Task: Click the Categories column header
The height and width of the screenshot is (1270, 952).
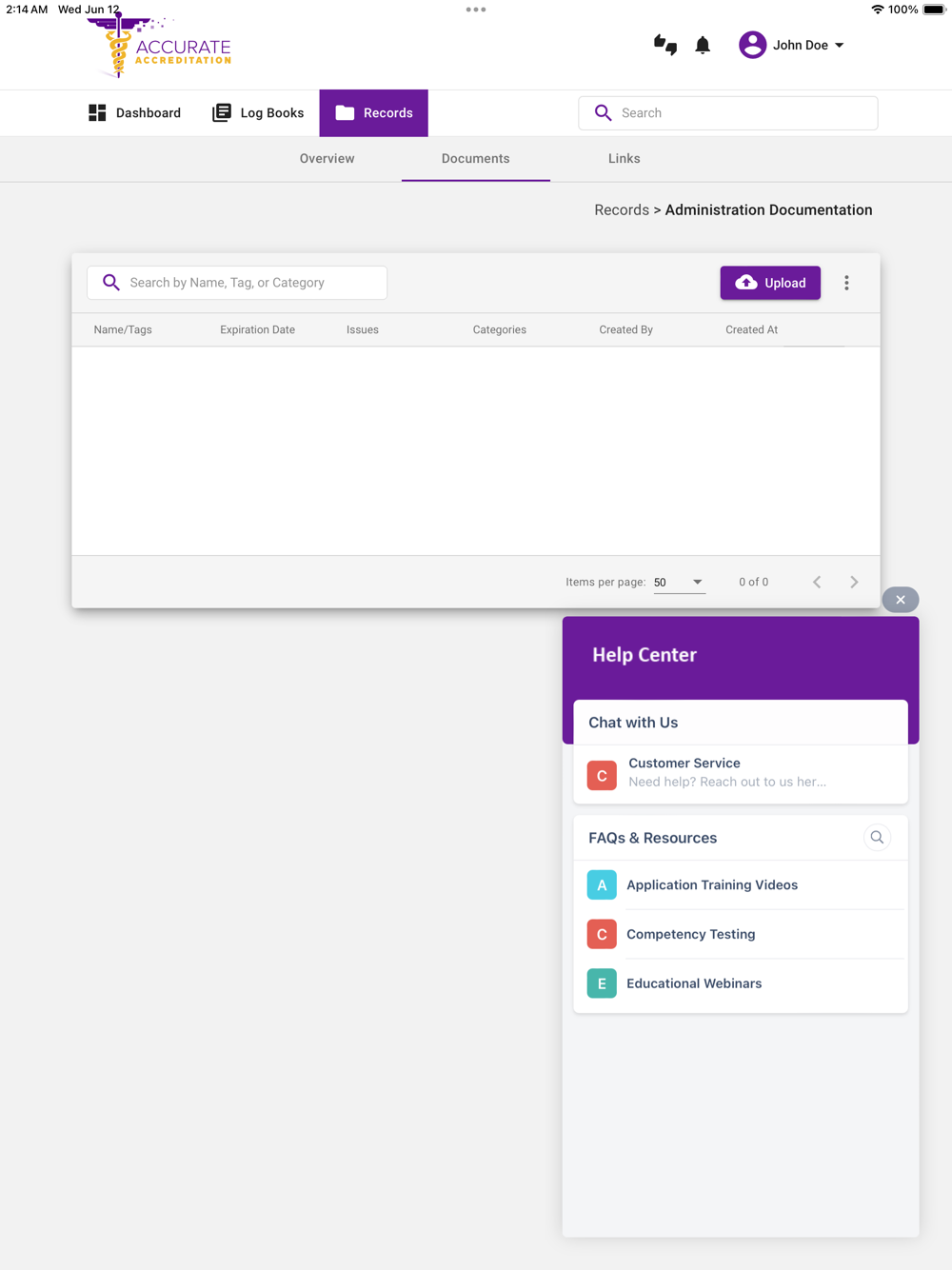Action: point(499,329)
